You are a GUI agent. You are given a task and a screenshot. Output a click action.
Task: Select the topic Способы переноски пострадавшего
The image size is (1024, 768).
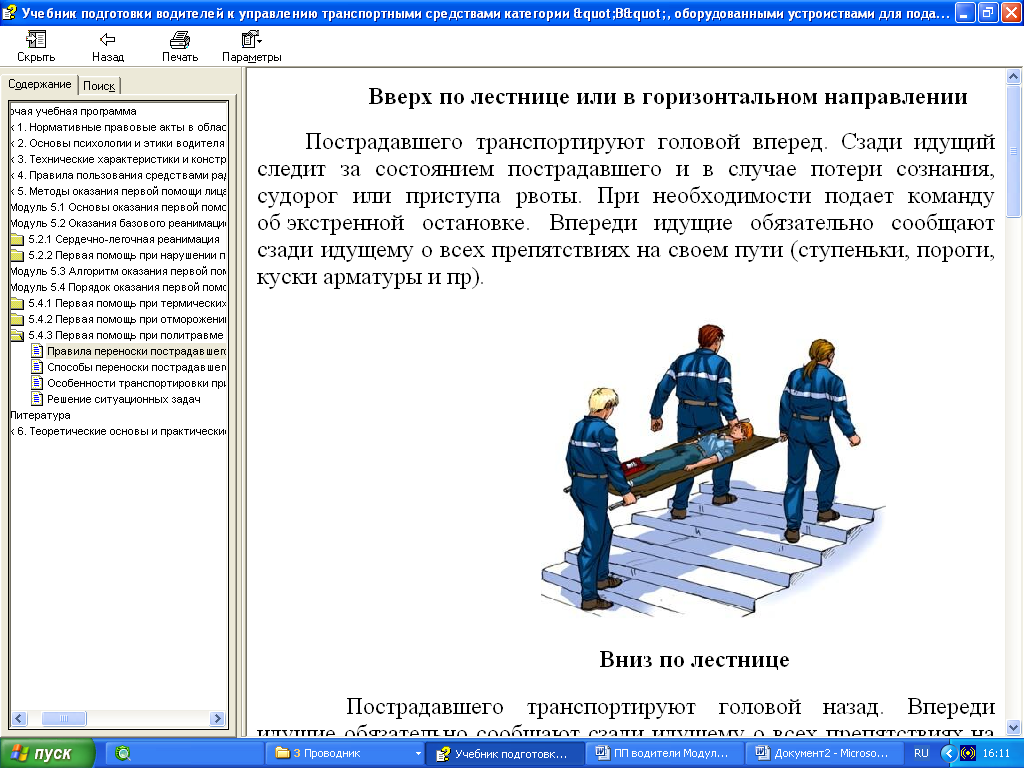click(x=136, y=367)
